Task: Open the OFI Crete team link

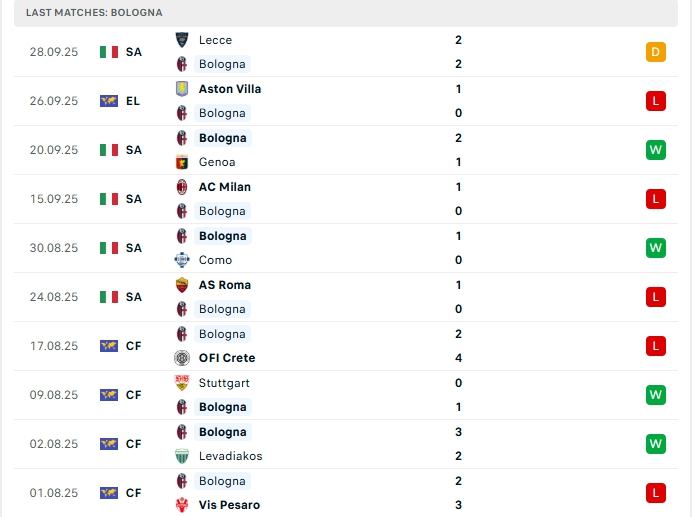Action: pyautogui.click(x=227, y=358)
